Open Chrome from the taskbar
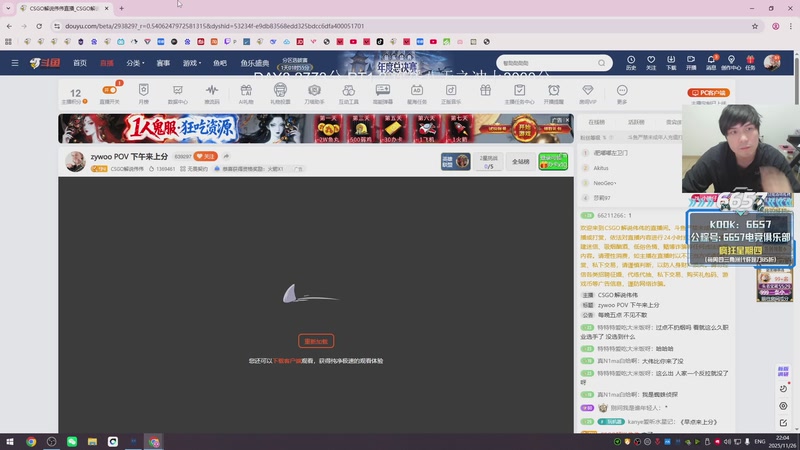 (x=31, y=442)
